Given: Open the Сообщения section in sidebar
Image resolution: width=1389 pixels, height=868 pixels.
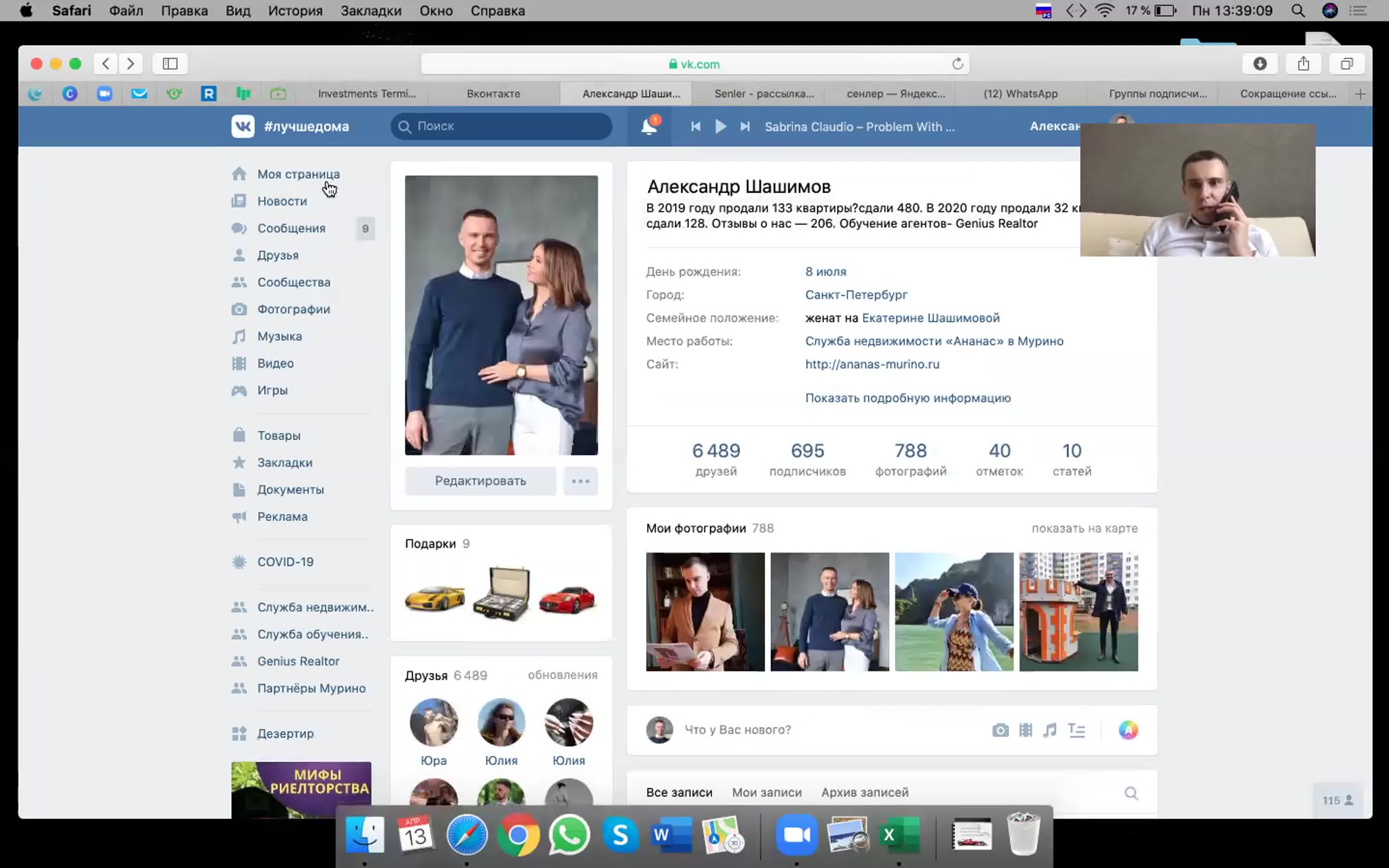Looking at the screenshot, I should coord(291,229).
